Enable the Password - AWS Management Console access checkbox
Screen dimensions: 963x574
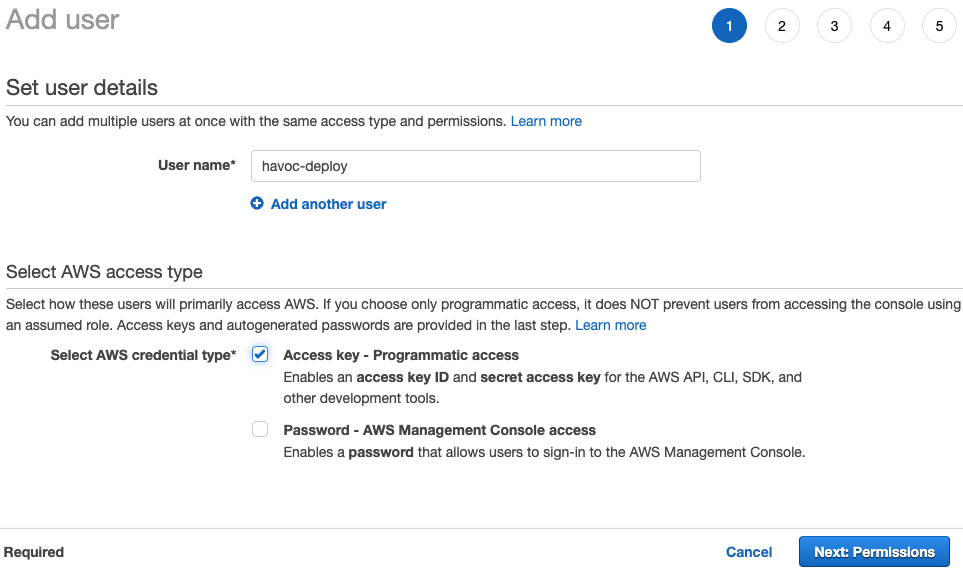tap(260, 430)
